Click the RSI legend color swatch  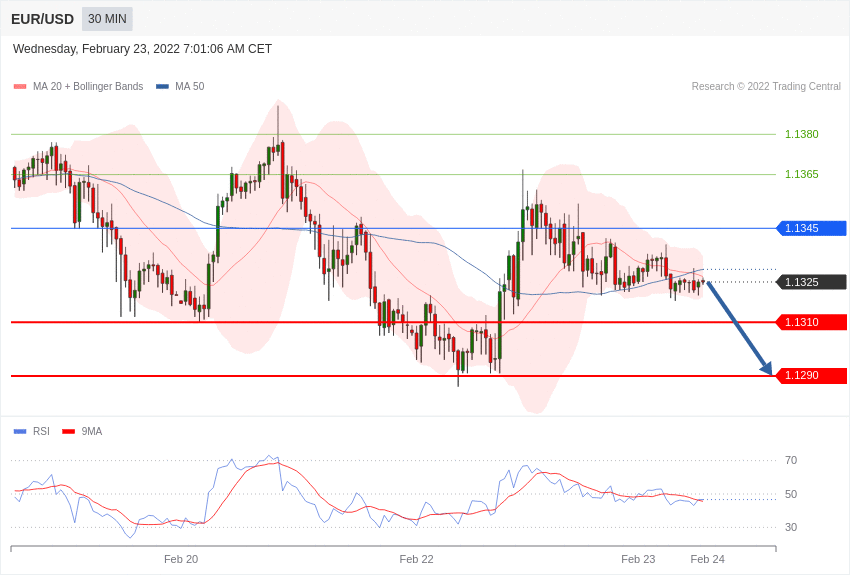point(20,432)
